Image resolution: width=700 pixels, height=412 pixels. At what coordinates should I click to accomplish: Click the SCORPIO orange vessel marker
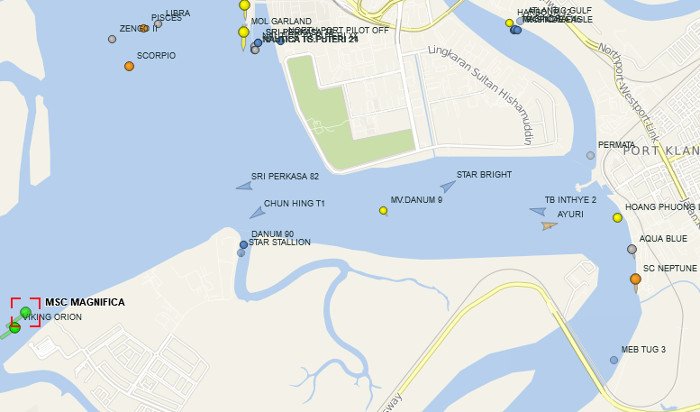[x=129, y=66]
